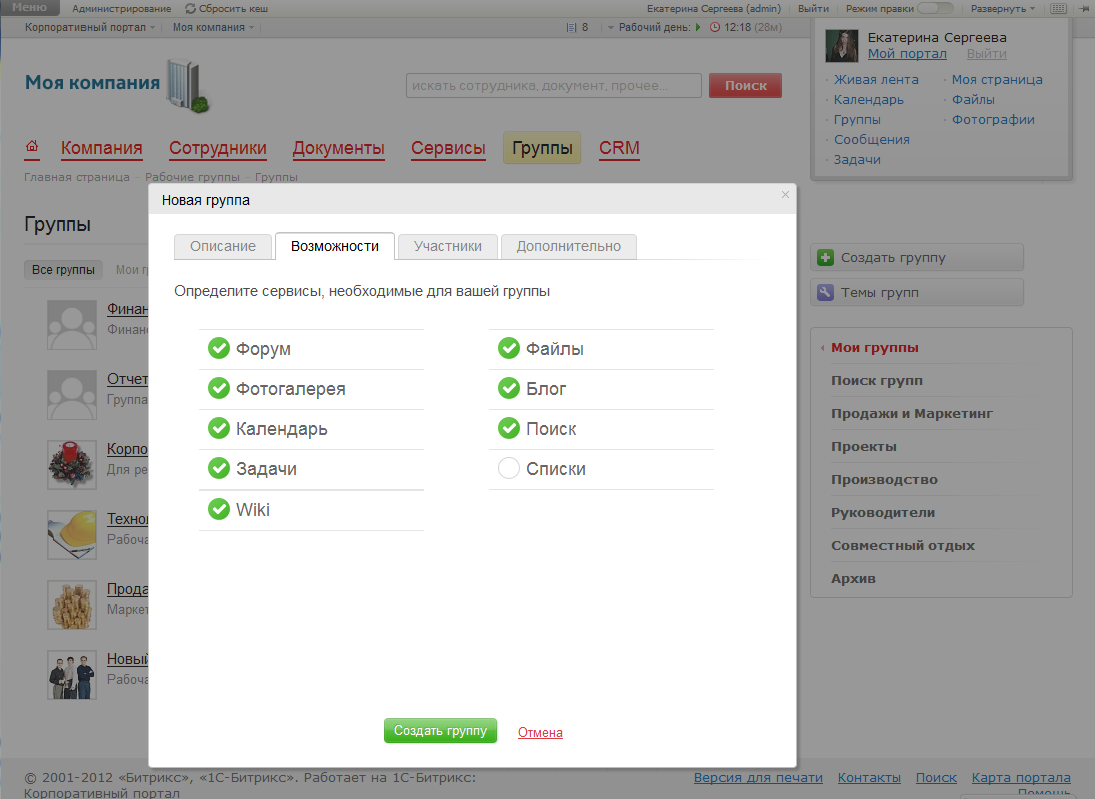Expand the Развернуть dropdown

(x=1003, y=8)
